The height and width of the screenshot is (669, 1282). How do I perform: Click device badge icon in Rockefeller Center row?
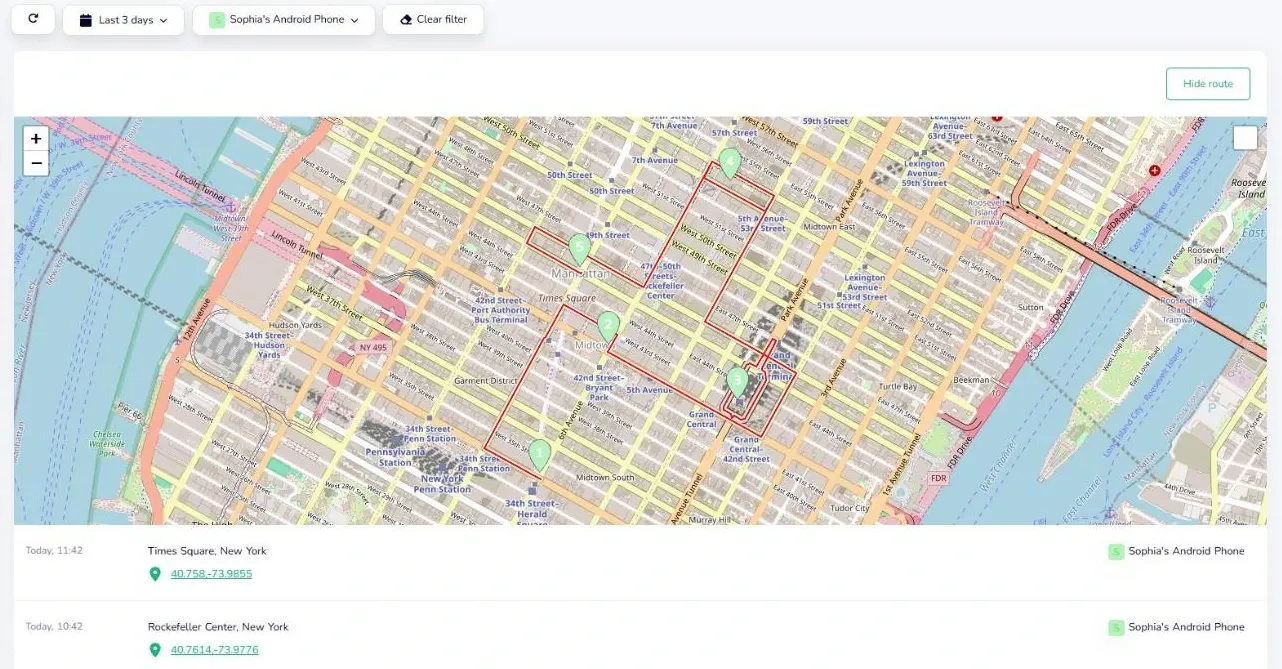(x=1116, y=628)
